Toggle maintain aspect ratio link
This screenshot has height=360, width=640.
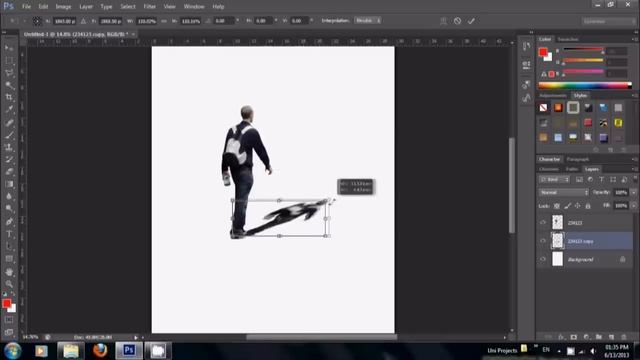click(164, 21)
